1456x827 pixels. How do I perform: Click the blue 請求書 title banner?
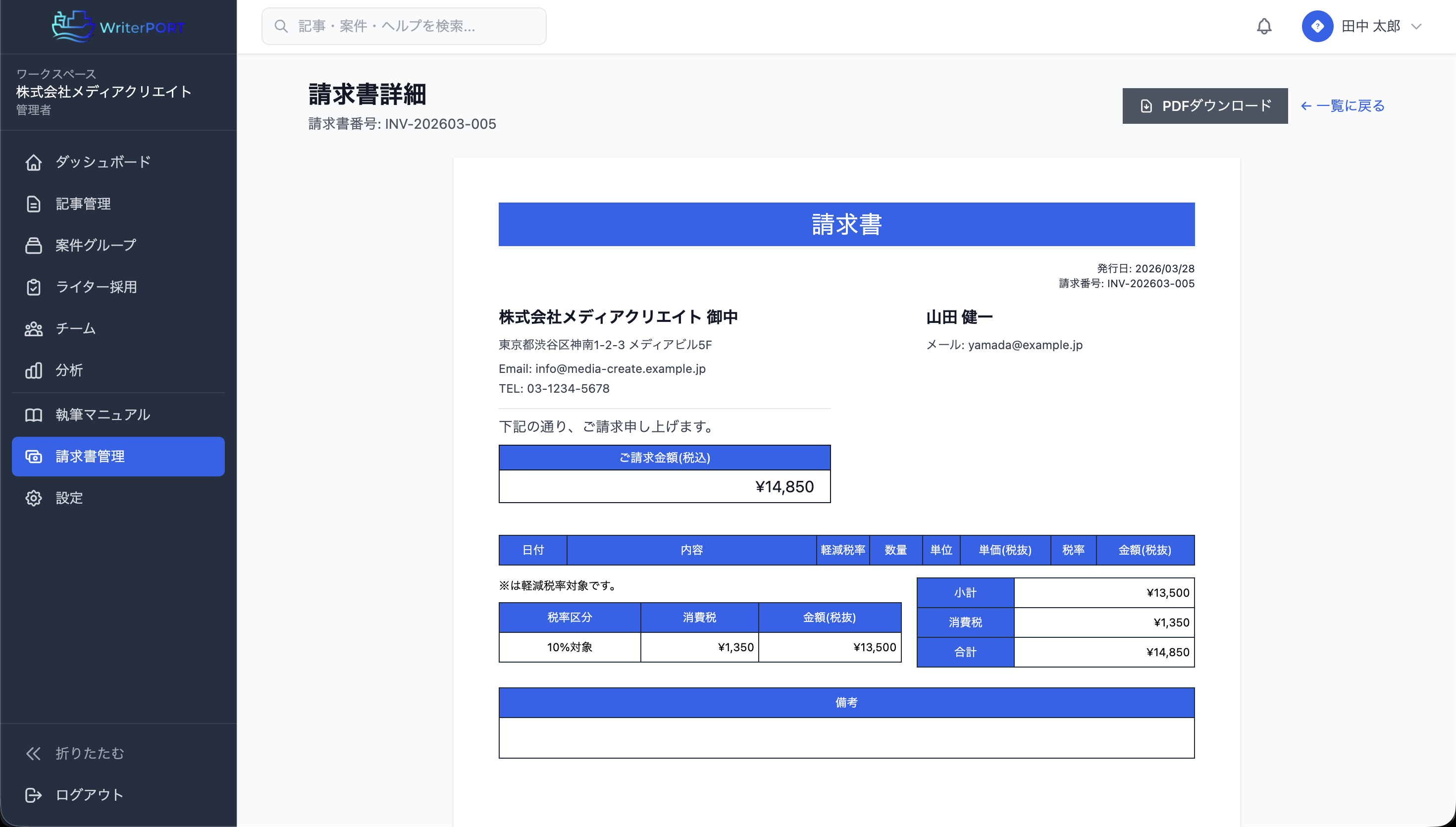pyautogui.click(x=846, y=224)
